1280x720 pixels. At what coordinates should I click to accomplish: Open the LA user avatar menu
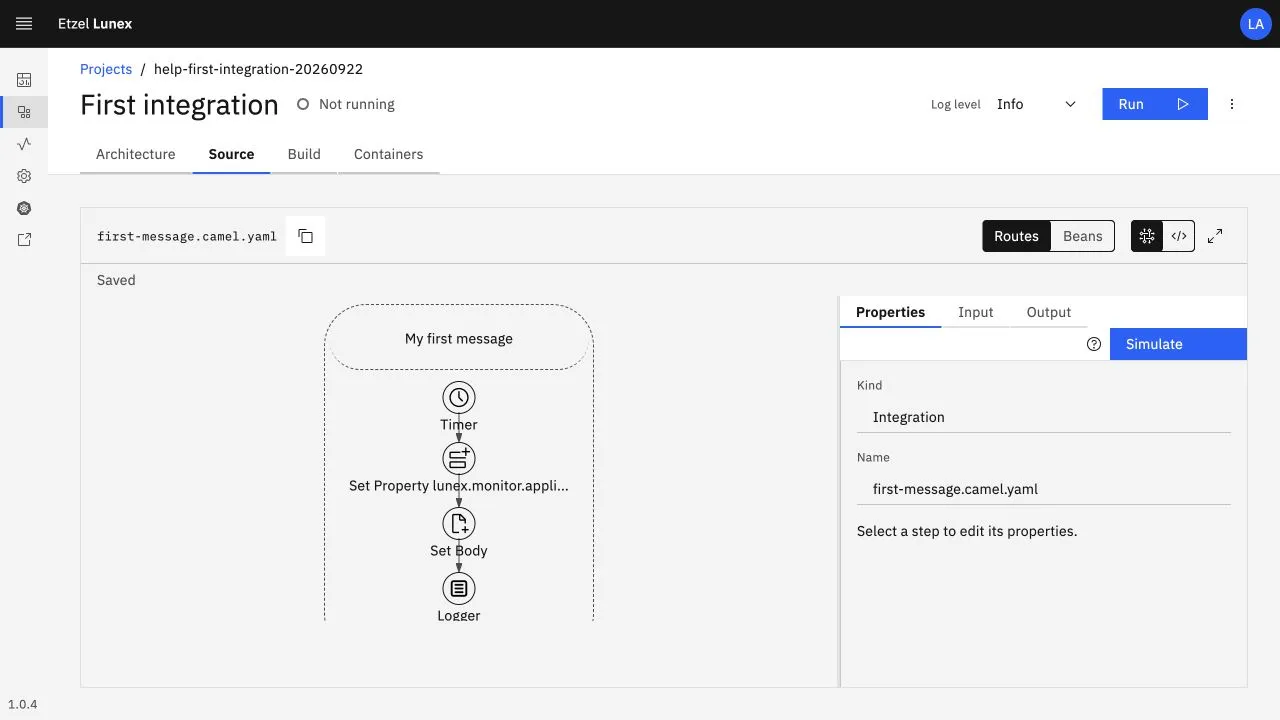pyautogui.click(x=1255, y=24)
